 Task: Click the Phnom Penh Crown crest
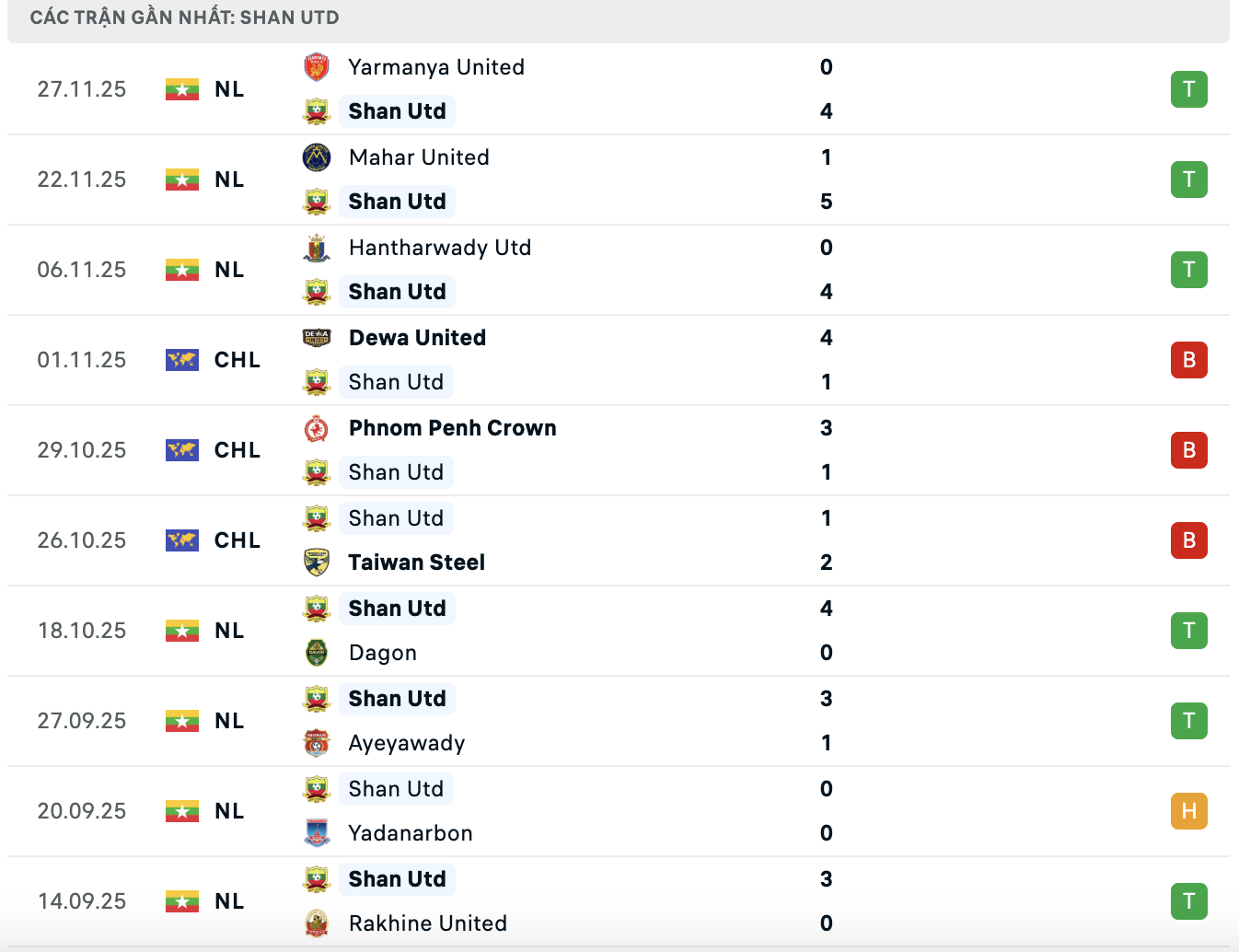(x=317, y=428)
